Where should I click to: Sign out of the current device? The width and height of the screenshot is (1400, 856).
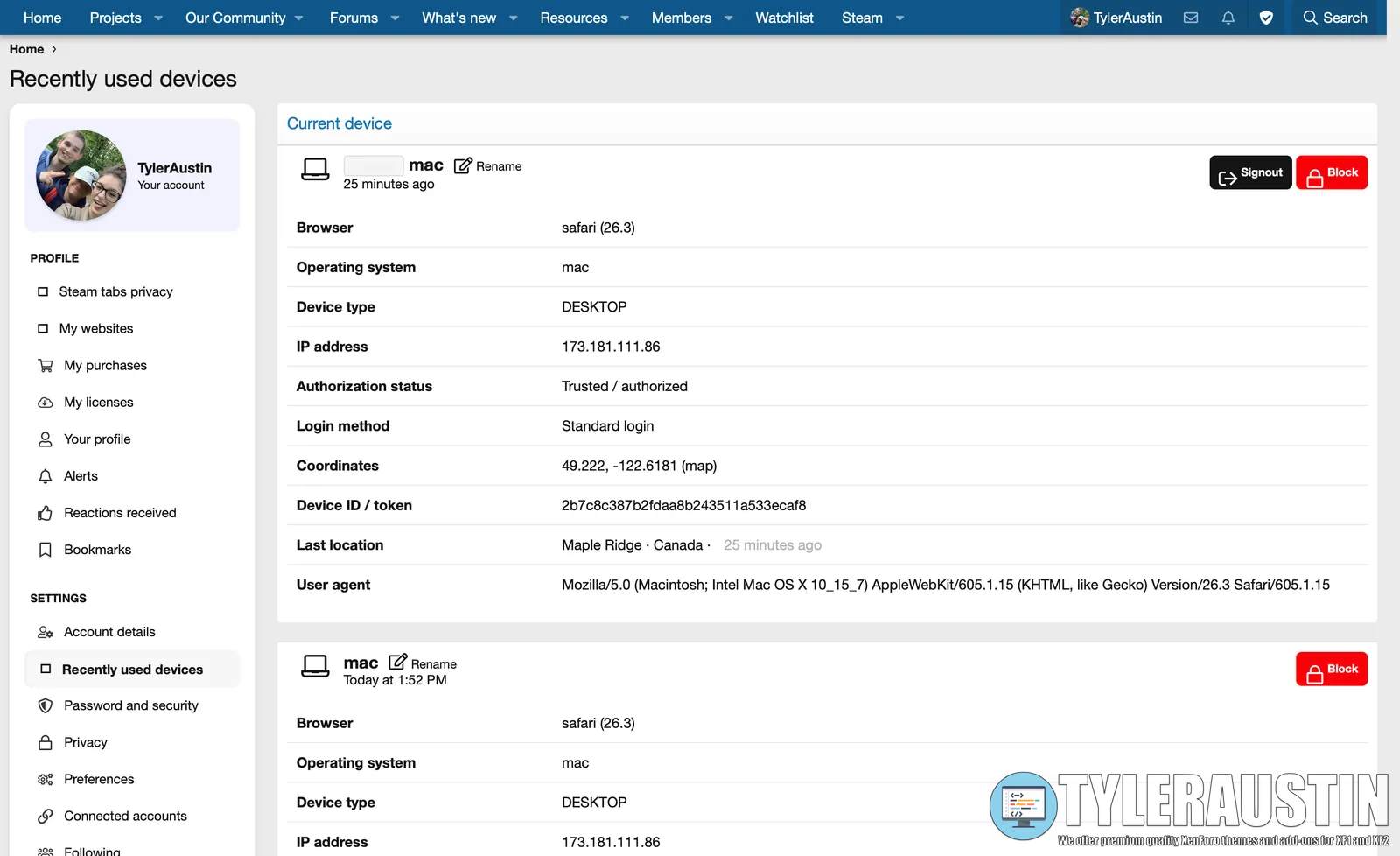(1249, 173)
